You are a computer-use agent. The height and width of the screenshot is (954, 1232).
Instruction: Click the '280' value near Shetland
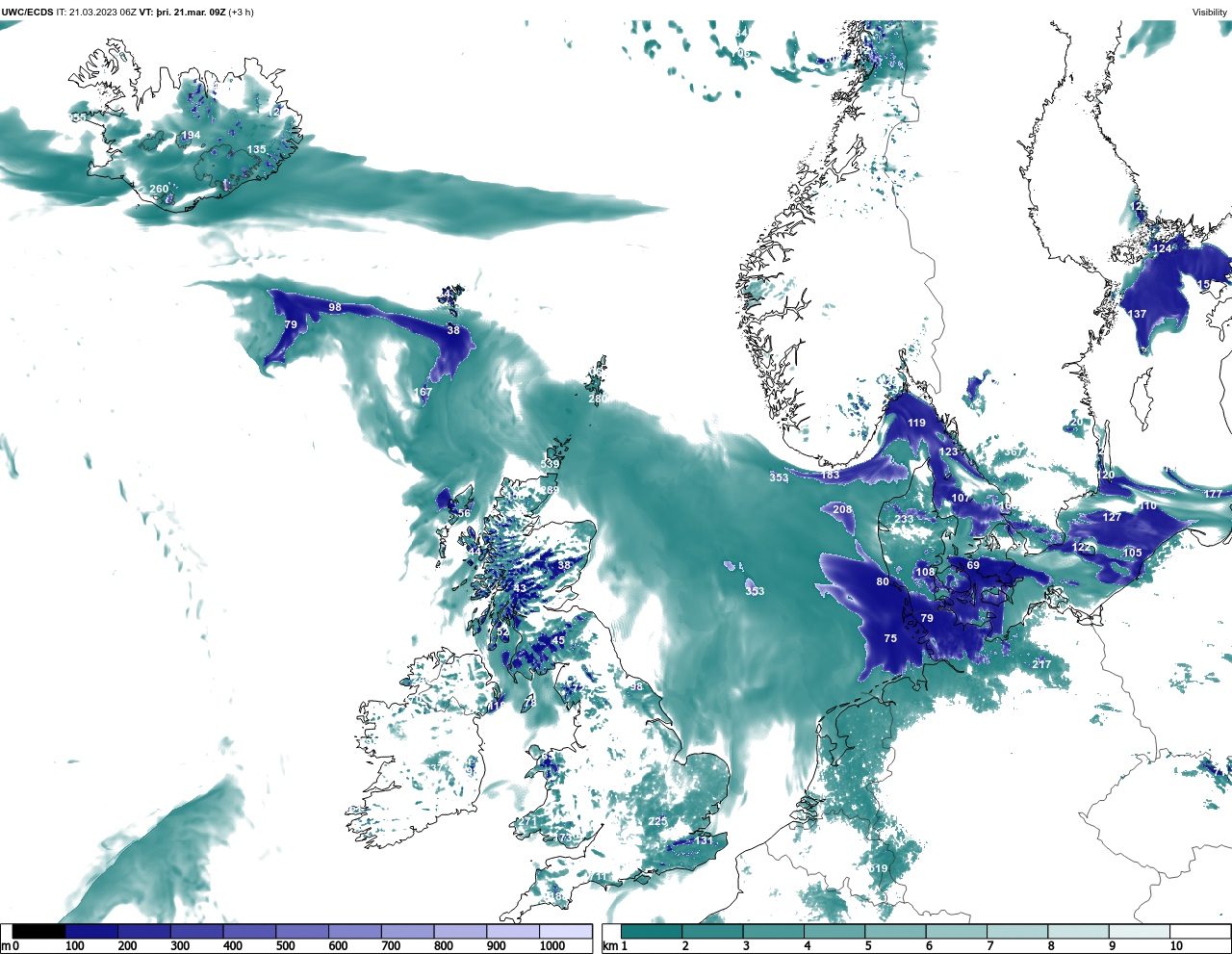pos(598,399)
